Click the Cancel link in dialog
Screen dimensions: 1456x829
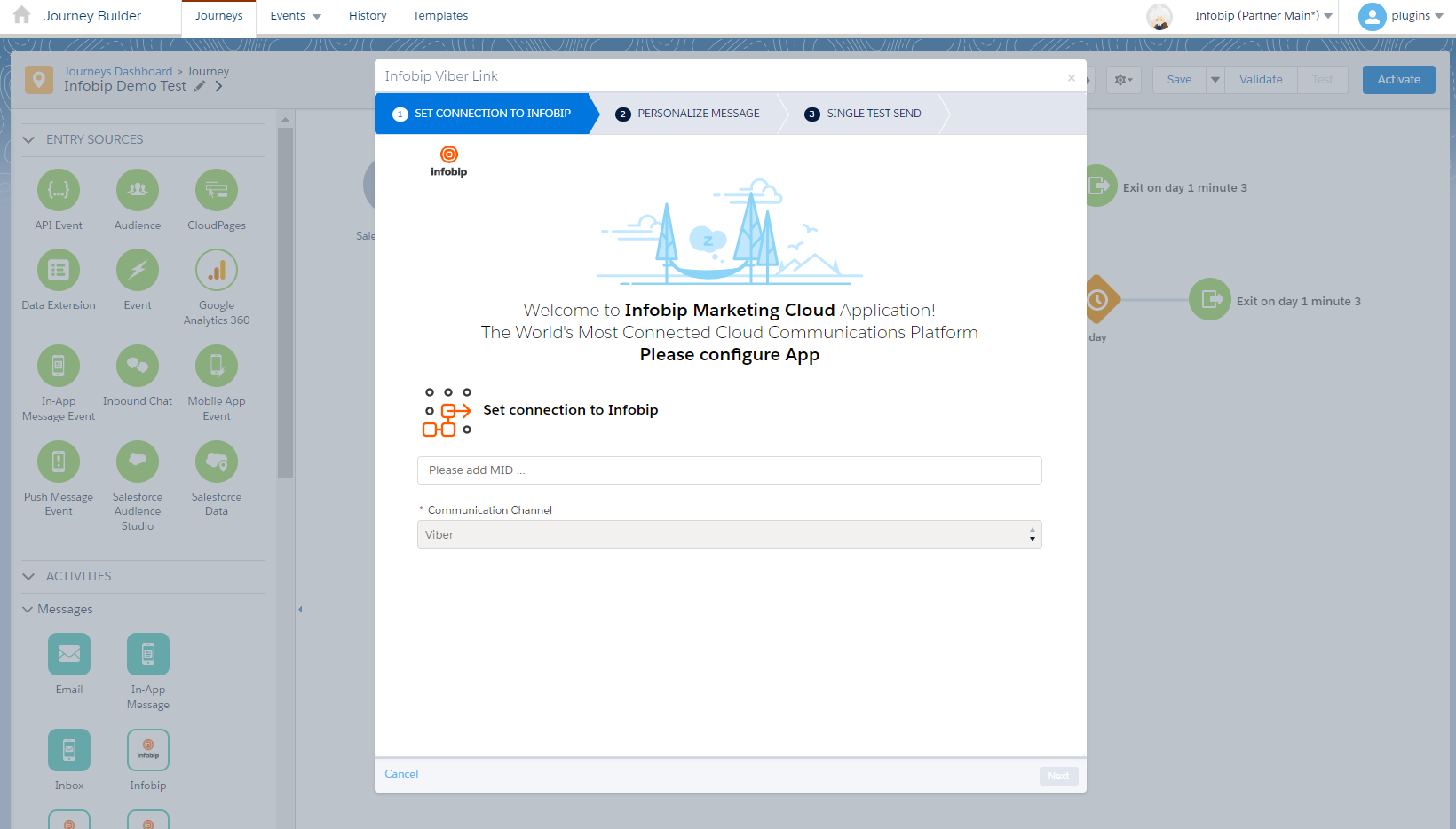[401, 774]
